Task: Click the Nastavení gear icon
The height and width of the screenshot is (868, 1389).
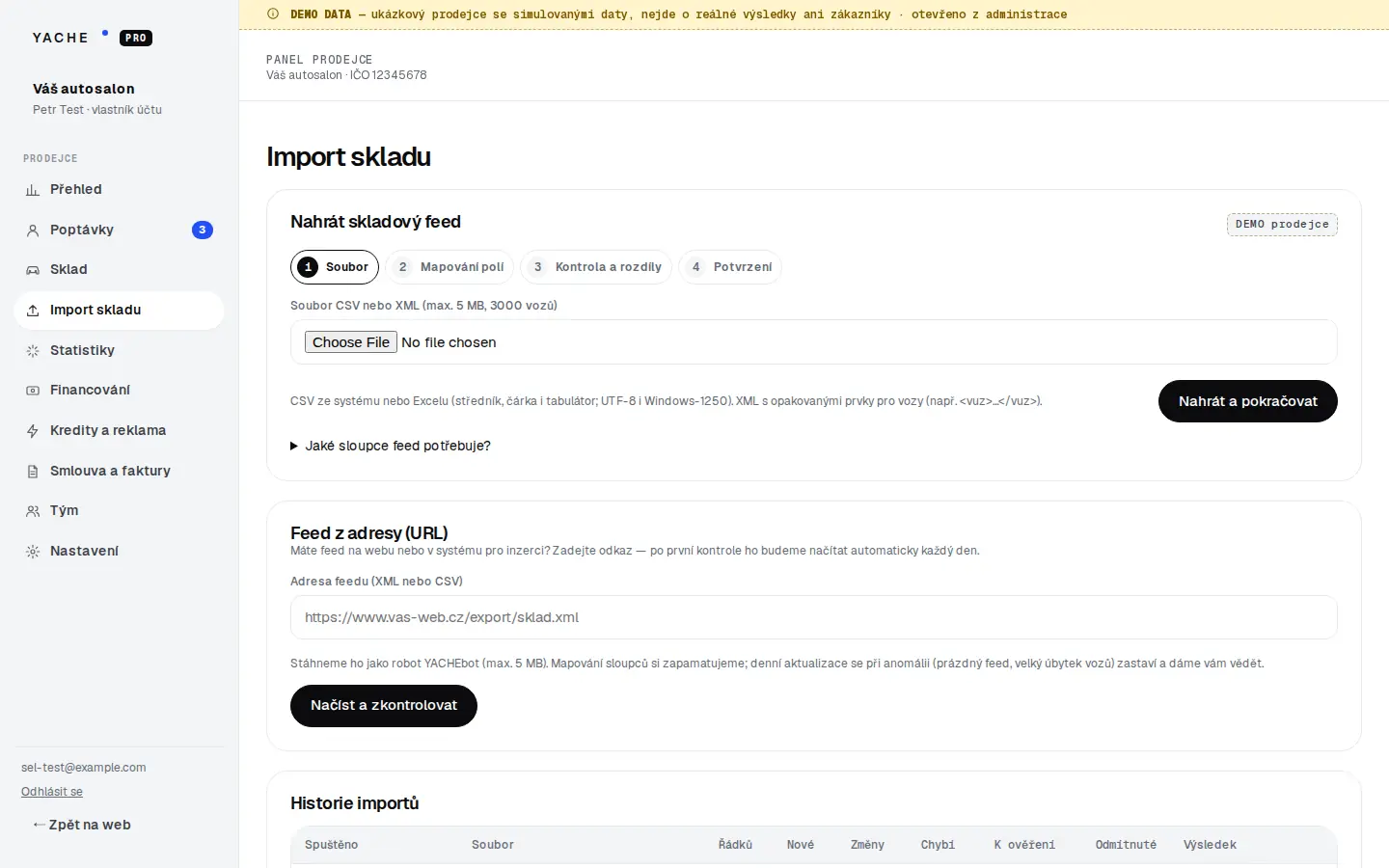Action: 33,552
